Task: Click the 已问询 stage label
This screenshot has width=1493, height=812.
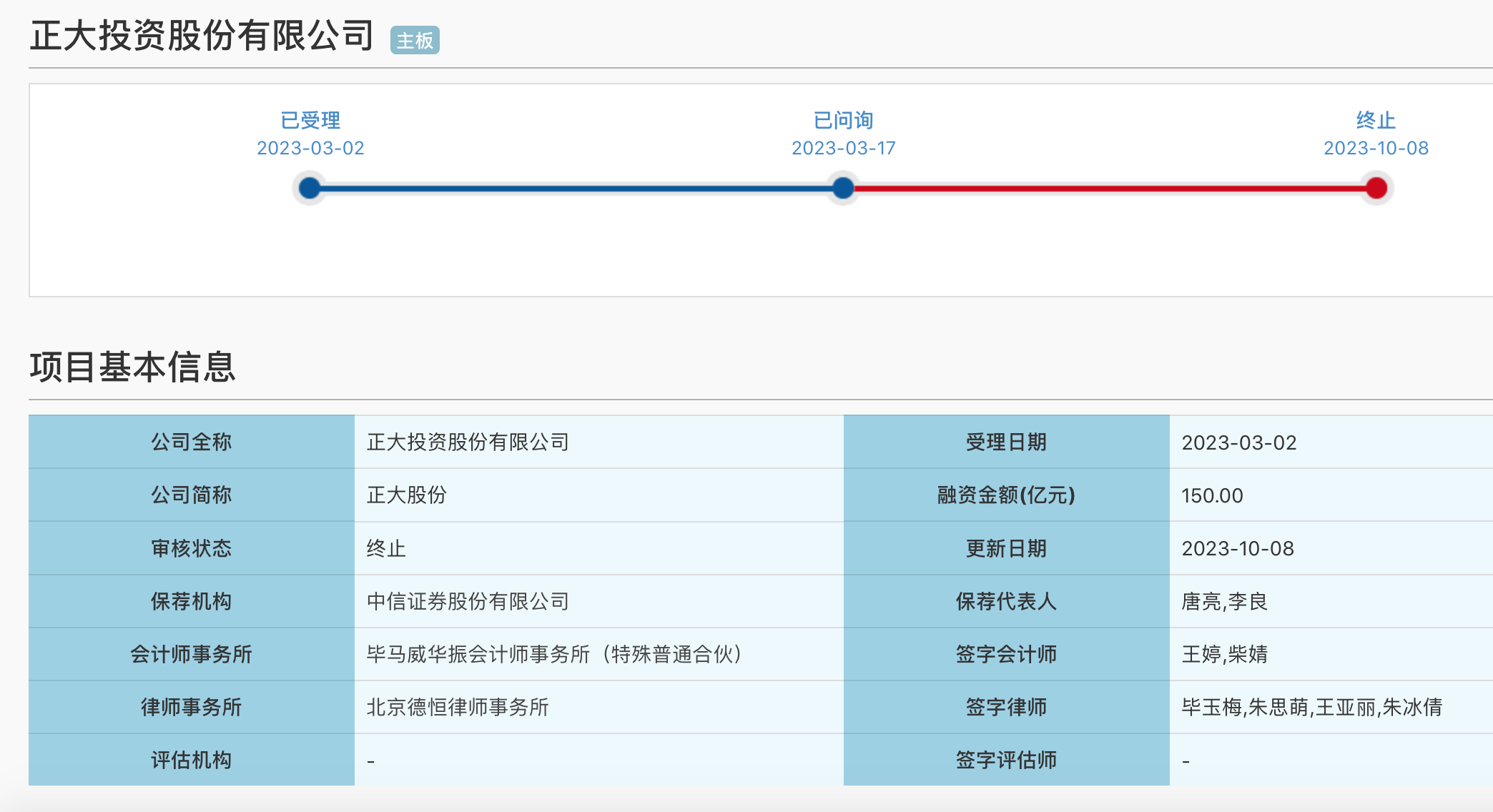Action: click(x=843, y=120)
